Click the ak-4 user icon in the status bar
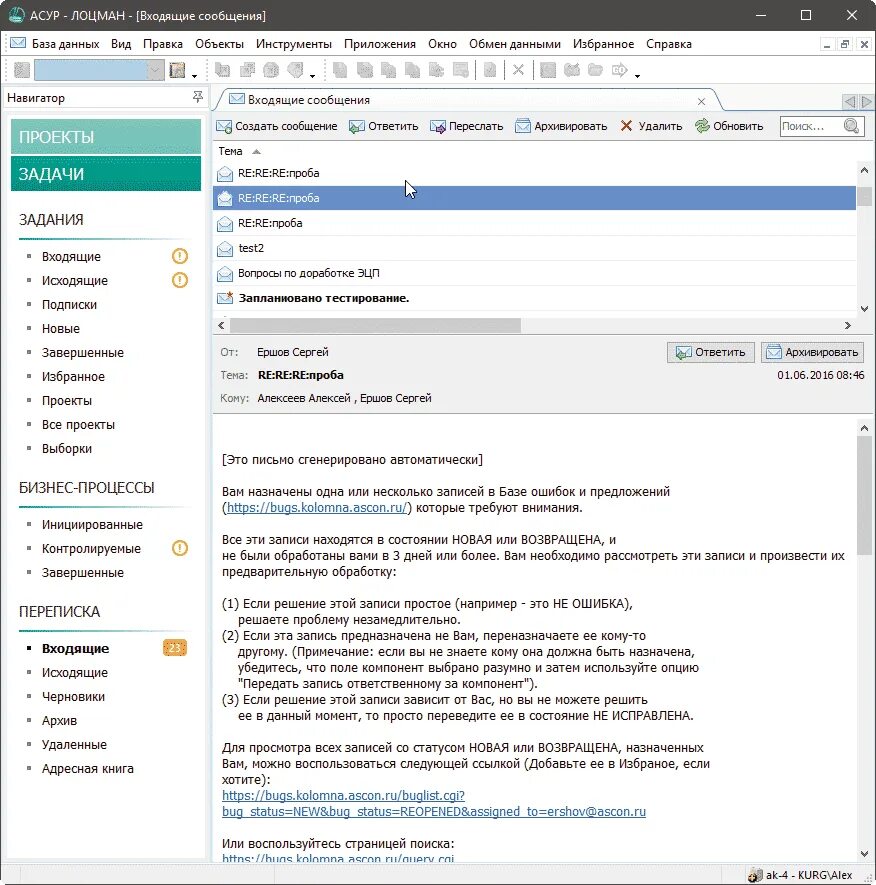 click(755, 875)
